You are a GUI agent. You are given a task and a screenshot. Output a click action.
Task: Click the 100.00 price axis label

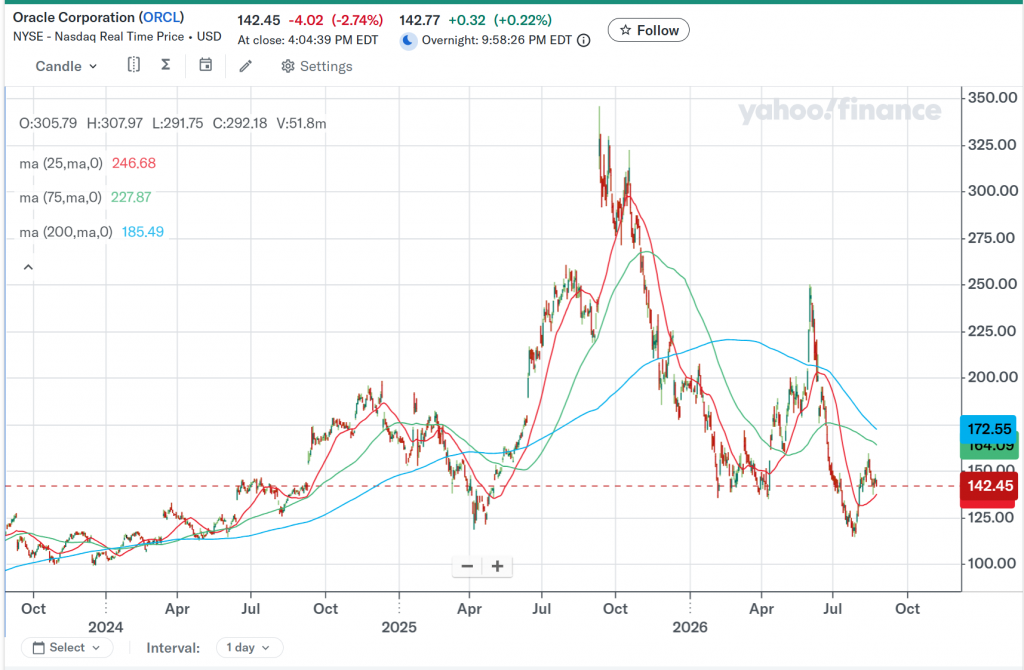pyautogui.click(x=992, y=563)
